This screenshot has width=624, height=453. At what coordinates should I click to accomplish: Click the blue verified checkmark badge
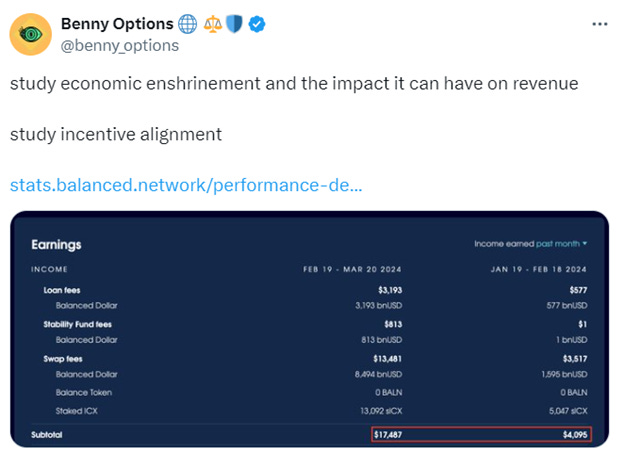257,24
